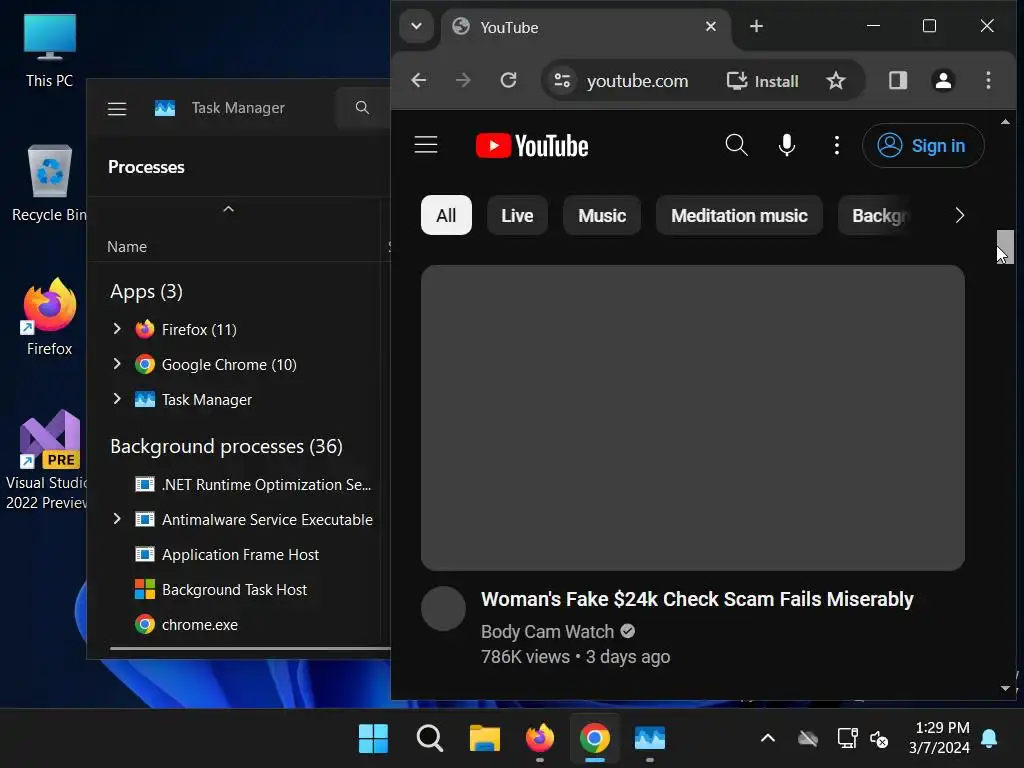Switch to Task Manager on taskbar
This screenshot has height=768, width=1024.
(x=650, y=739)
